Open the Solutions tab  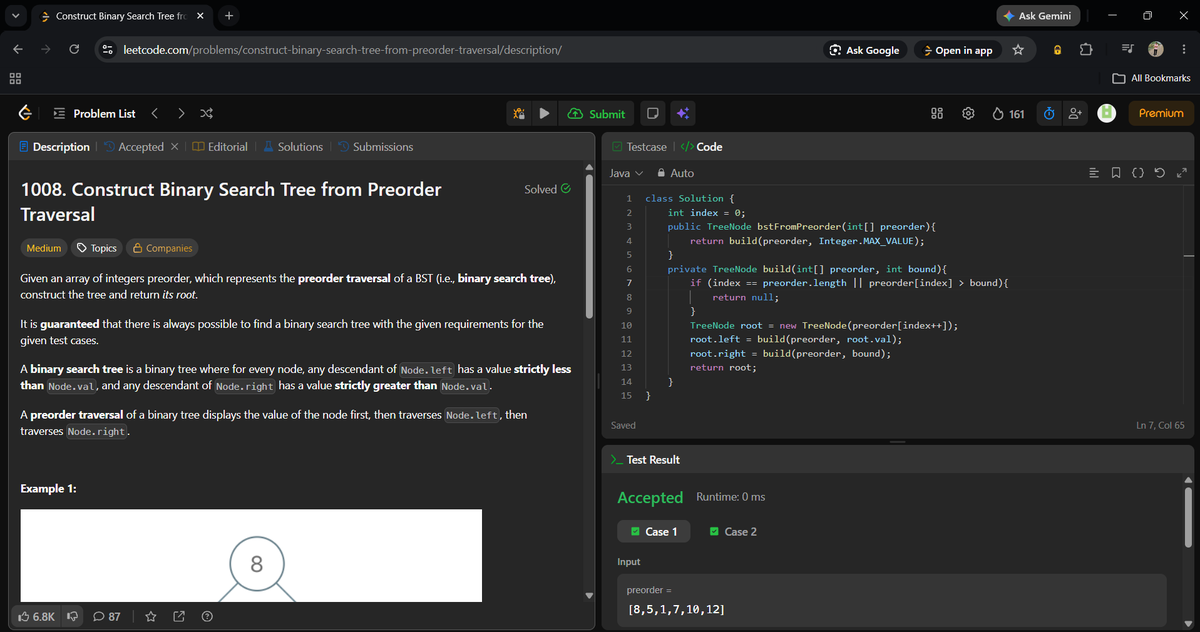pos(293,147)
